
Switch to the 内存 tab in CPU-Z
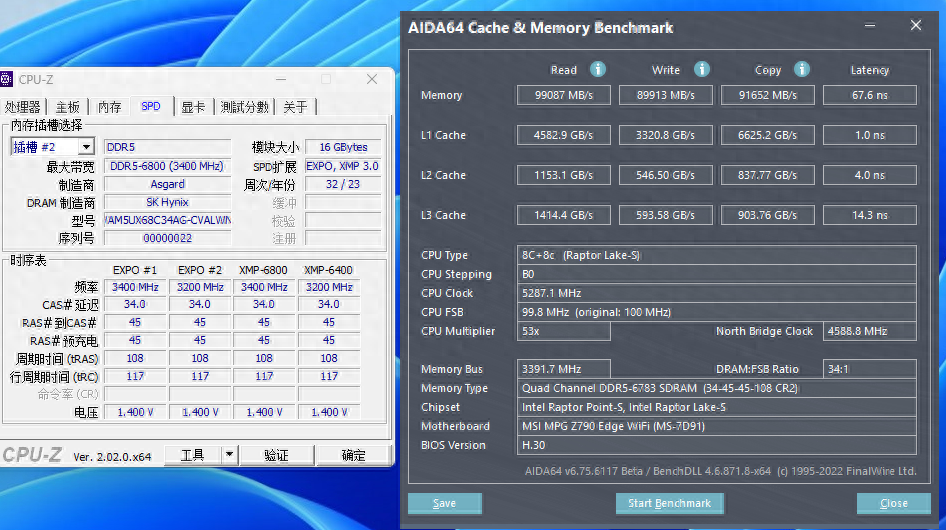[109, 107]
